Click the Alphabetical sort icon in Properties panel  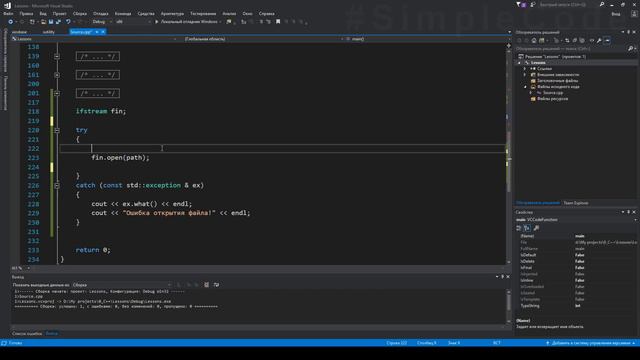point(527,228)
